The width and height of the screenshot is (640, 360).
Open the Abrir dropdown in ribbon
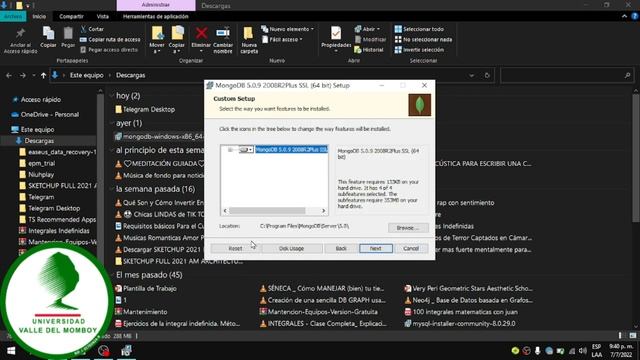tap(367, 29)
